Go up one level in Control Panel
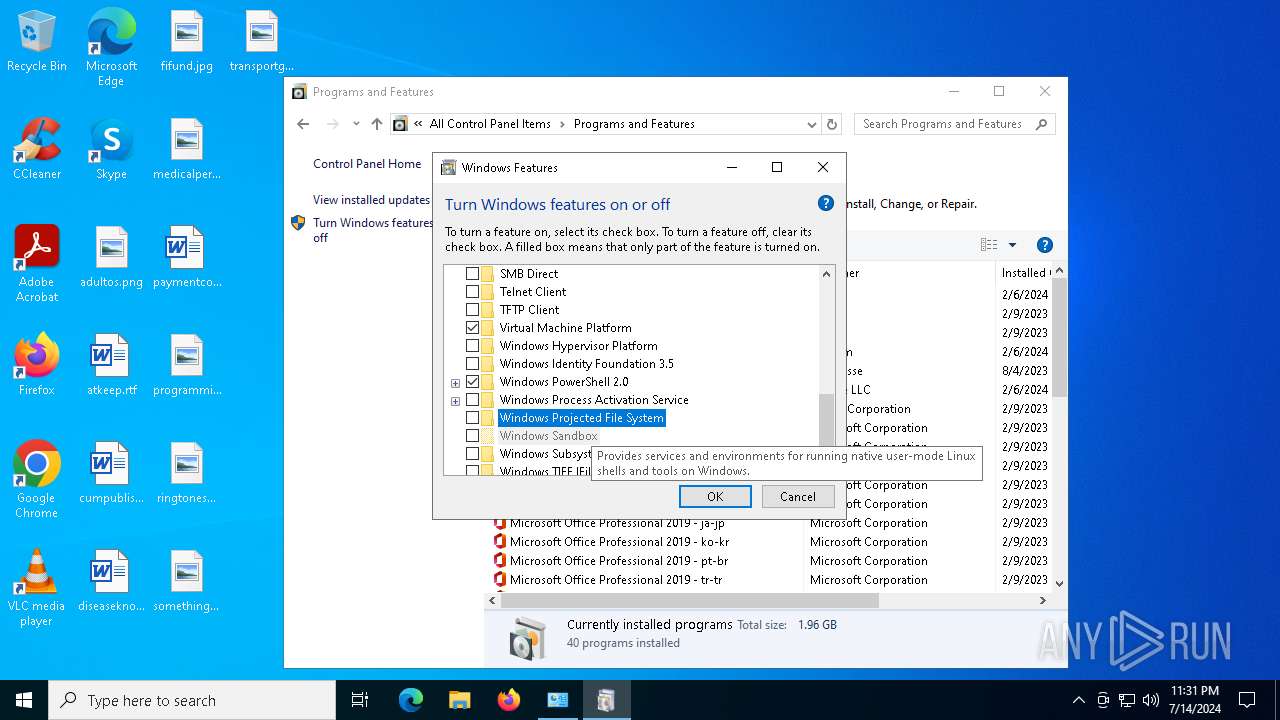This screenshot has width=1280, height=720. (x=376, y=124)
